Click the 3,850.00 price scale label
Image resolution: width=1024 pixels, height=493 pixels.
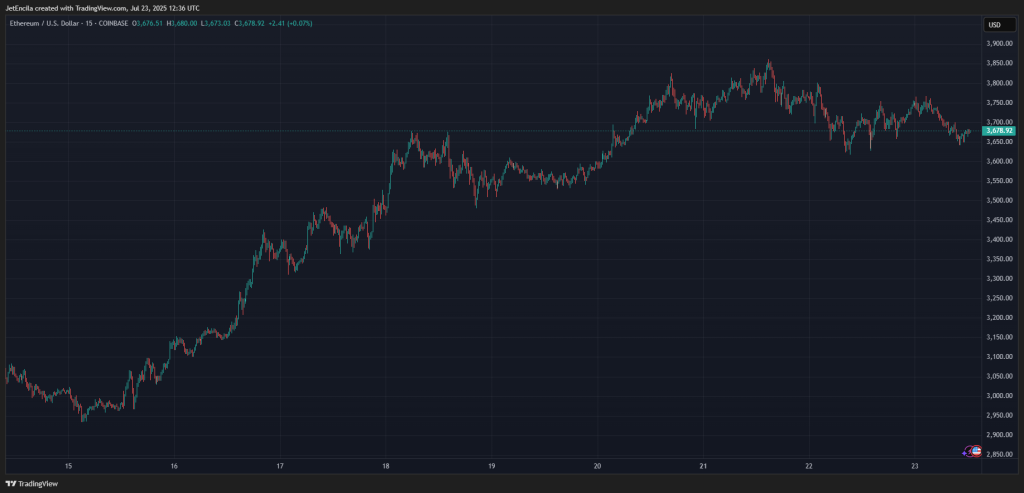pyautogui.click(x=999, y=63)
